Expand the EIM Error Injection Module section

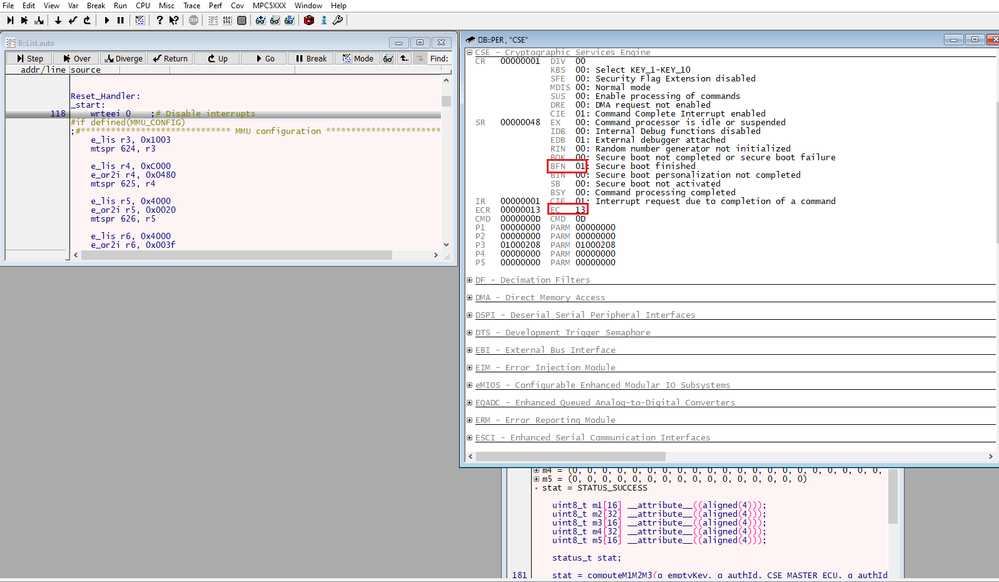(x=470, y=368)
